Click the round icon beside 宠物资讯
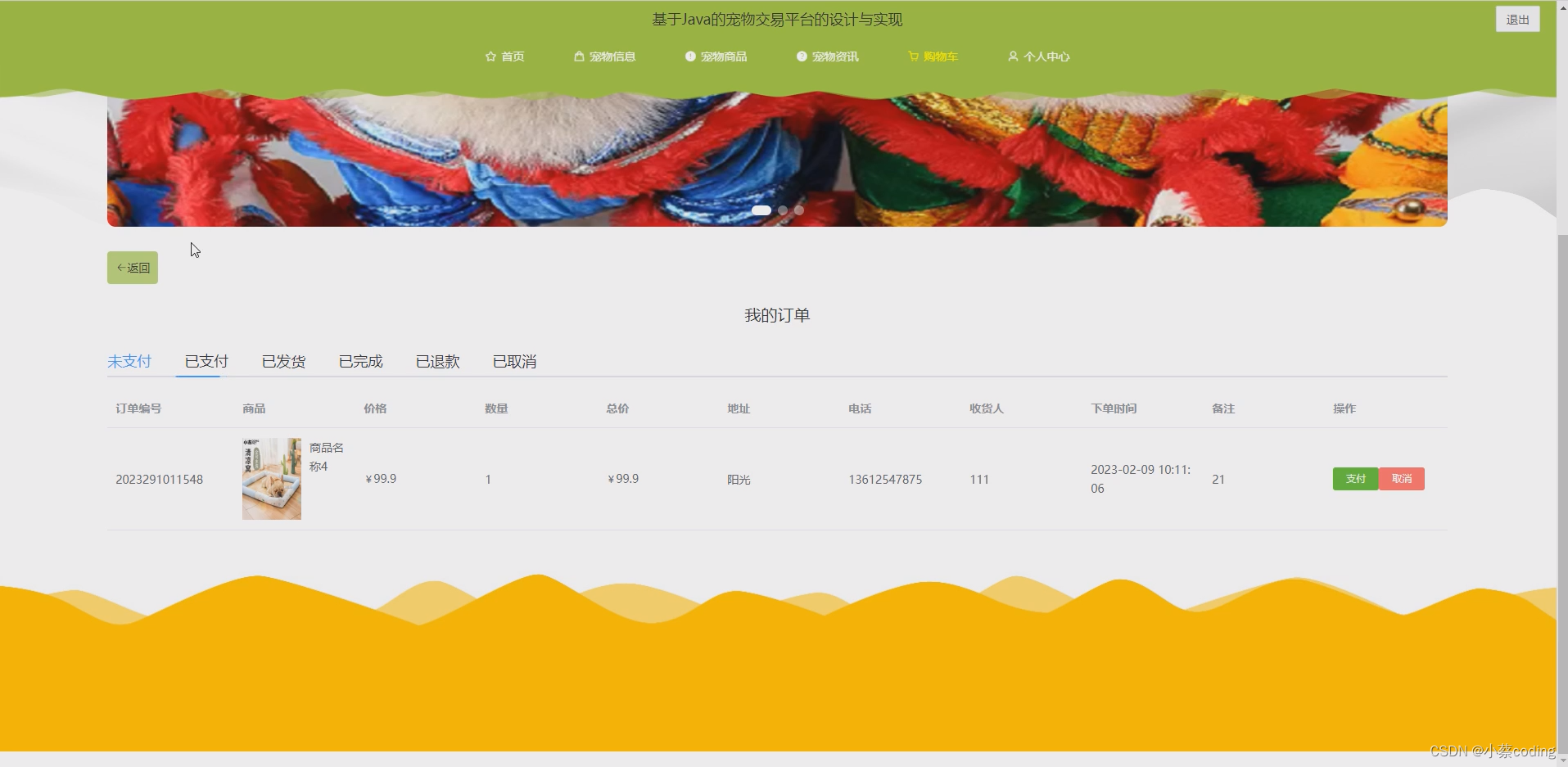This screenshot has height=767, width=1568. click(x=802, y=56)
